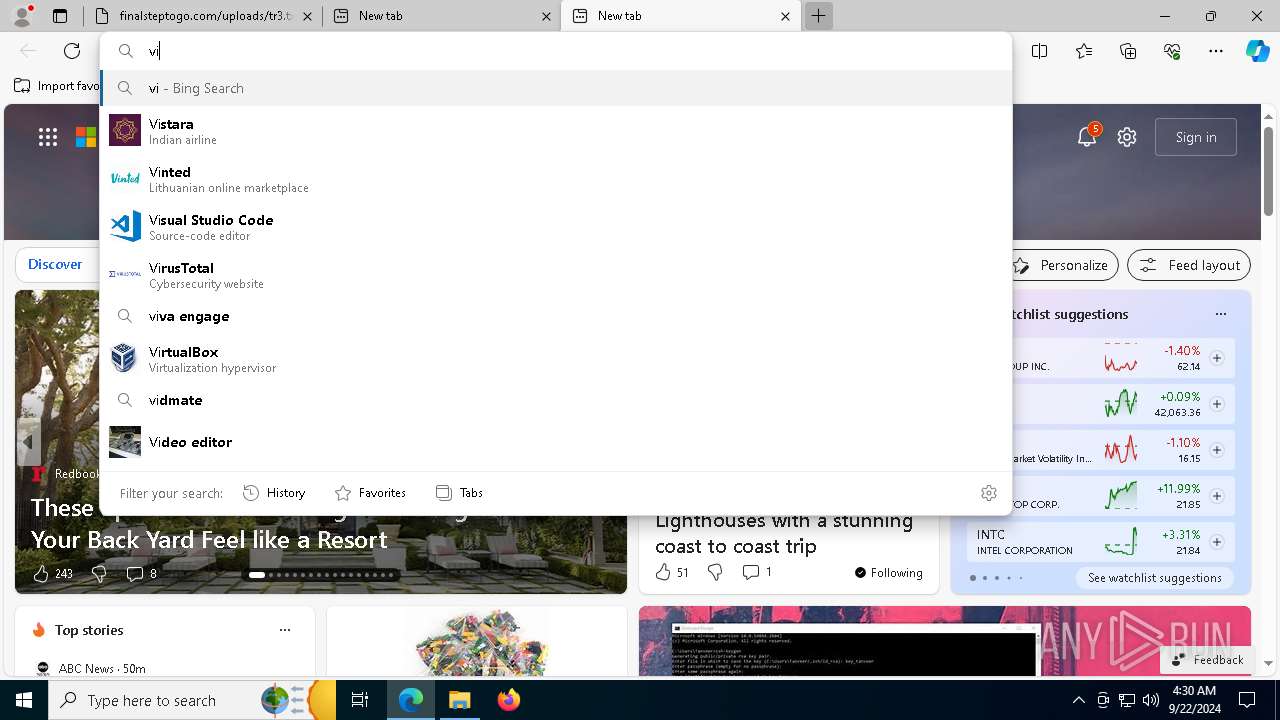Add +11.99% stock to watchlist
Screen dimensions: 1280x720
[1217, 496]
